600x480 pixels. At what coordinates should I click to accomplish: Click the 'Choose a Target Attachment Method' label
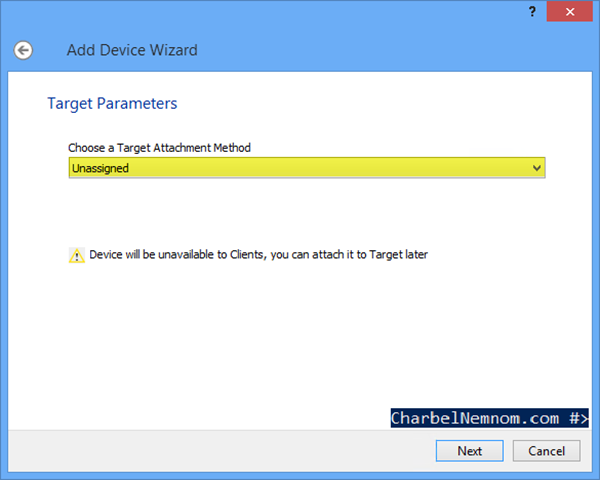pyautogui.click(x=159, y=147)
